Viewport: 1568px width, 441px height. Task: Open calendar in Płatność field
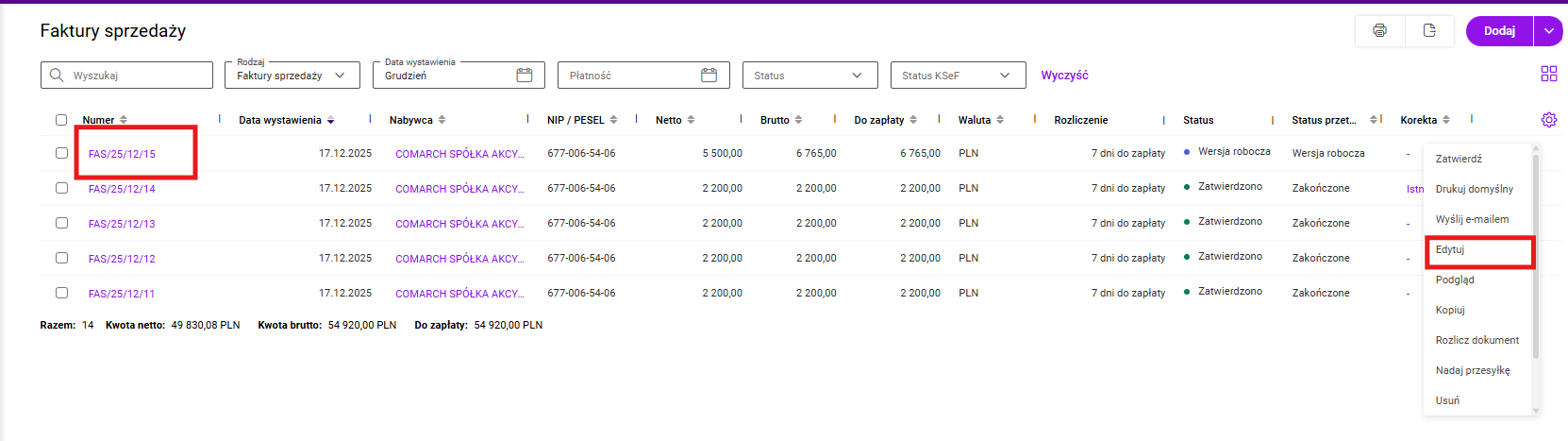point(709,76)
